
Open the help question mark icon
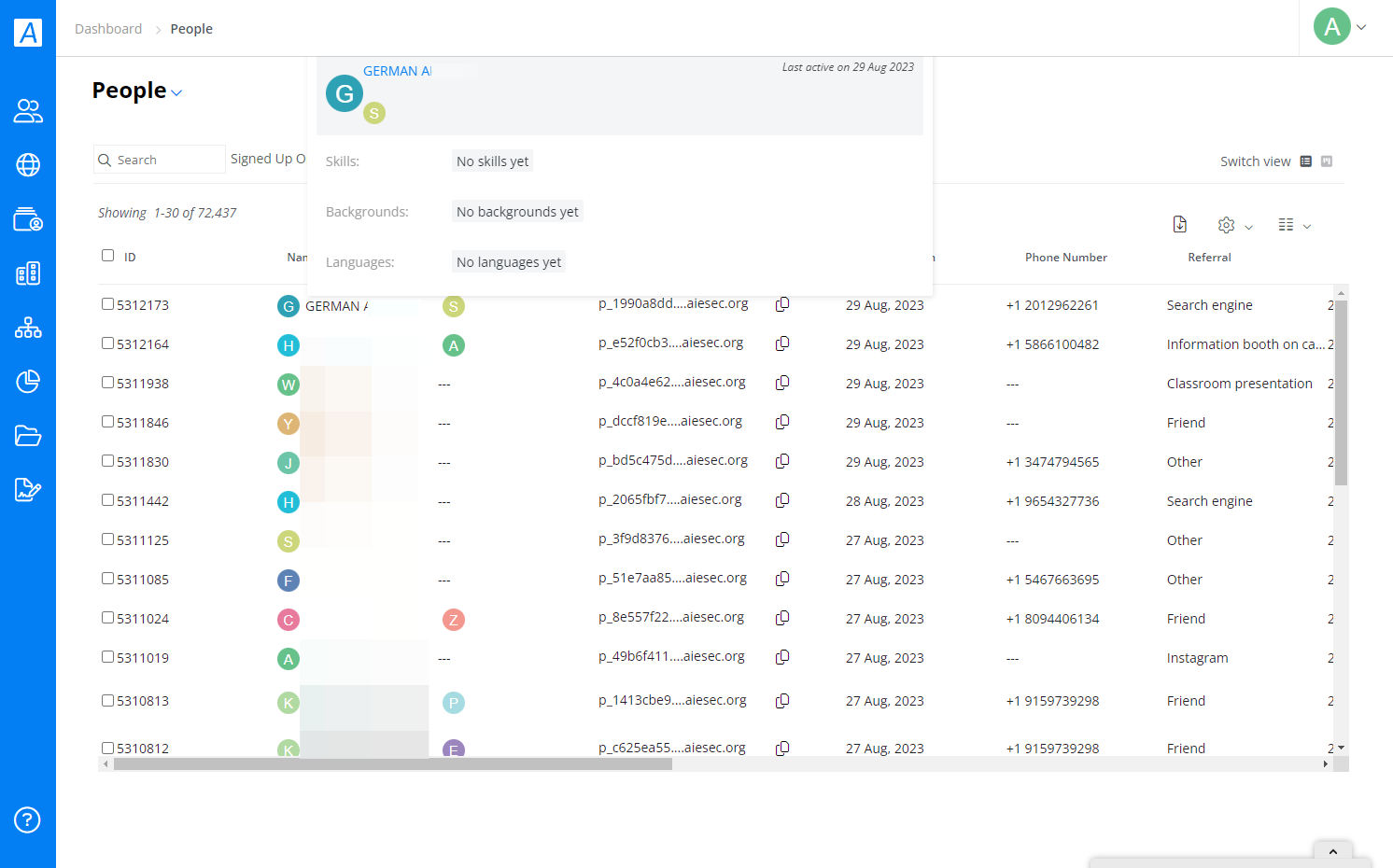click(27, 820)
